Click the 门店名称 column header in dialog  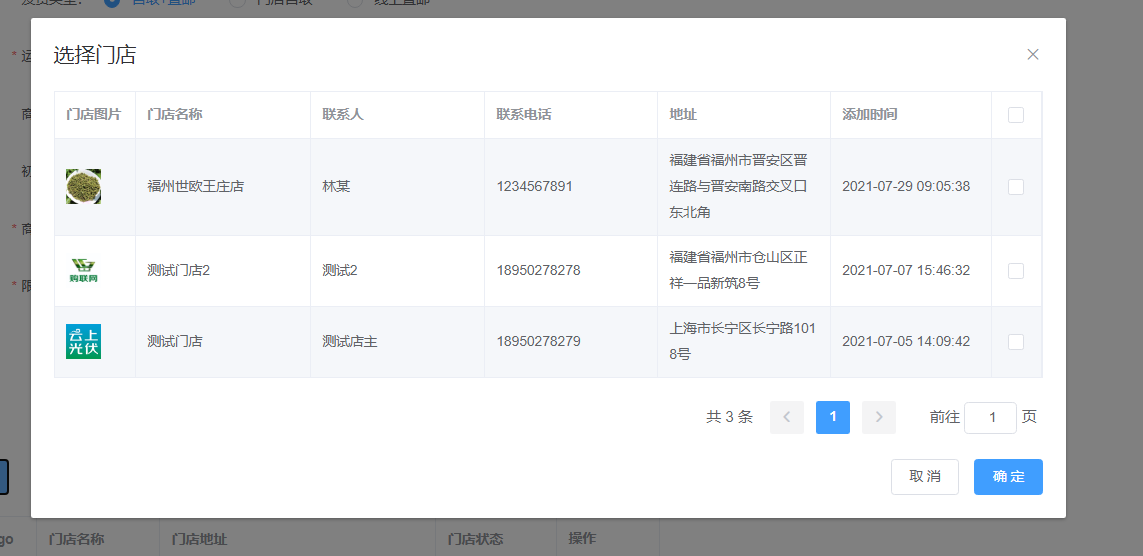click(x=175, y=114)
